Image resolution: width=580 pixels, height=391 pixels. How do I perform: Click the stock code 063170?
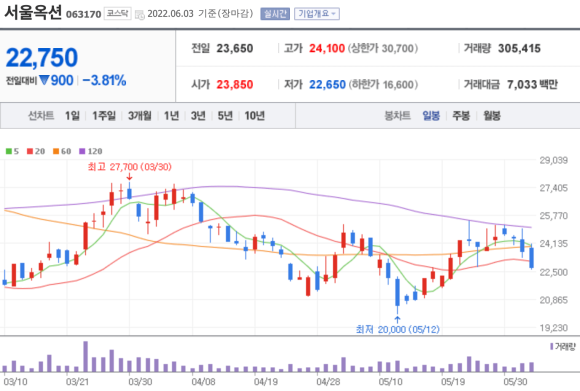pos(83,14)
